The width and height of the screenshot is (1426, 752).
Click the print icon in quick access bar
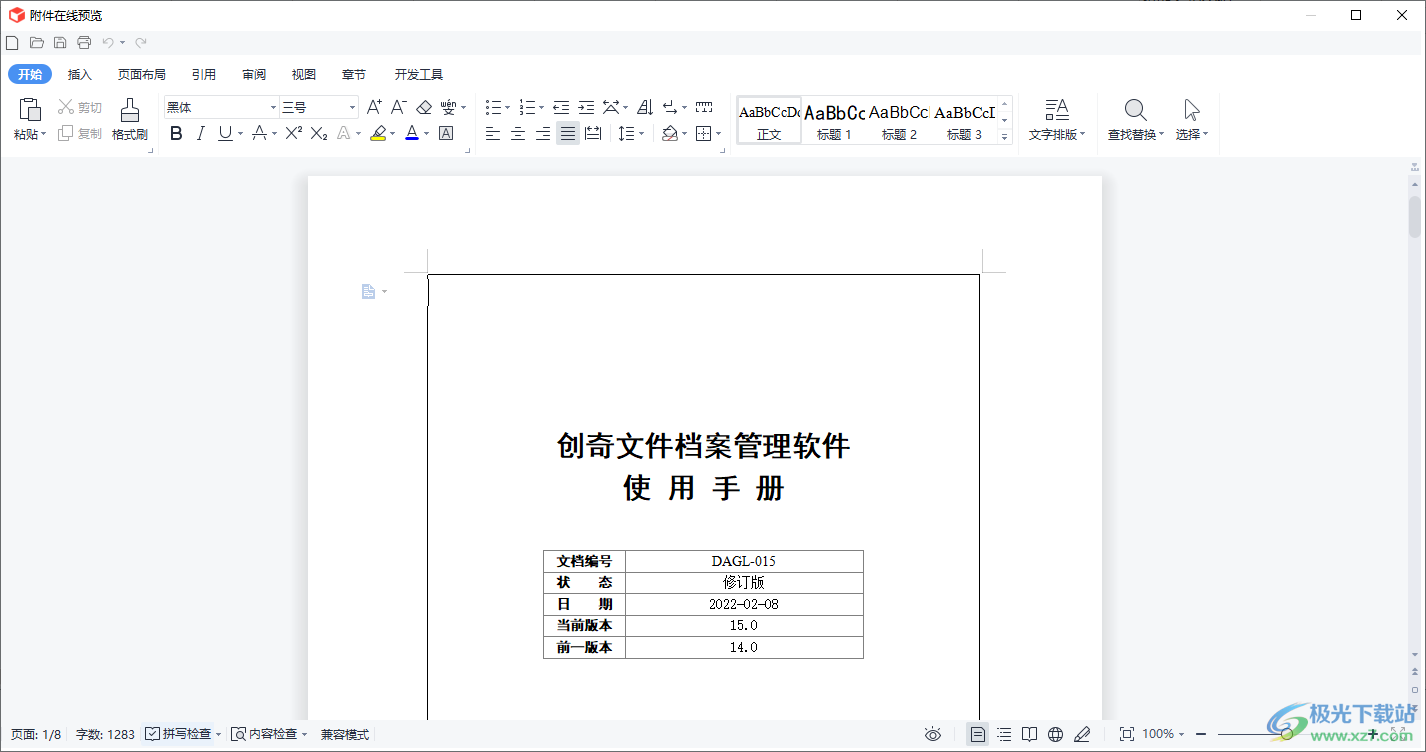[84, 42]
